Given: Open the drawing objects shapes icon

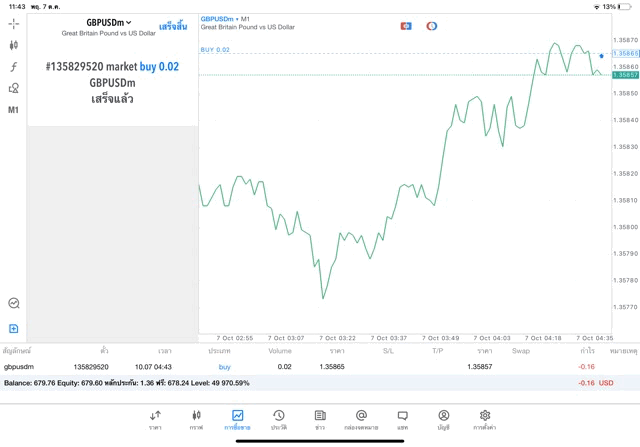Looking at the screenshot, I should click(13, 88).
